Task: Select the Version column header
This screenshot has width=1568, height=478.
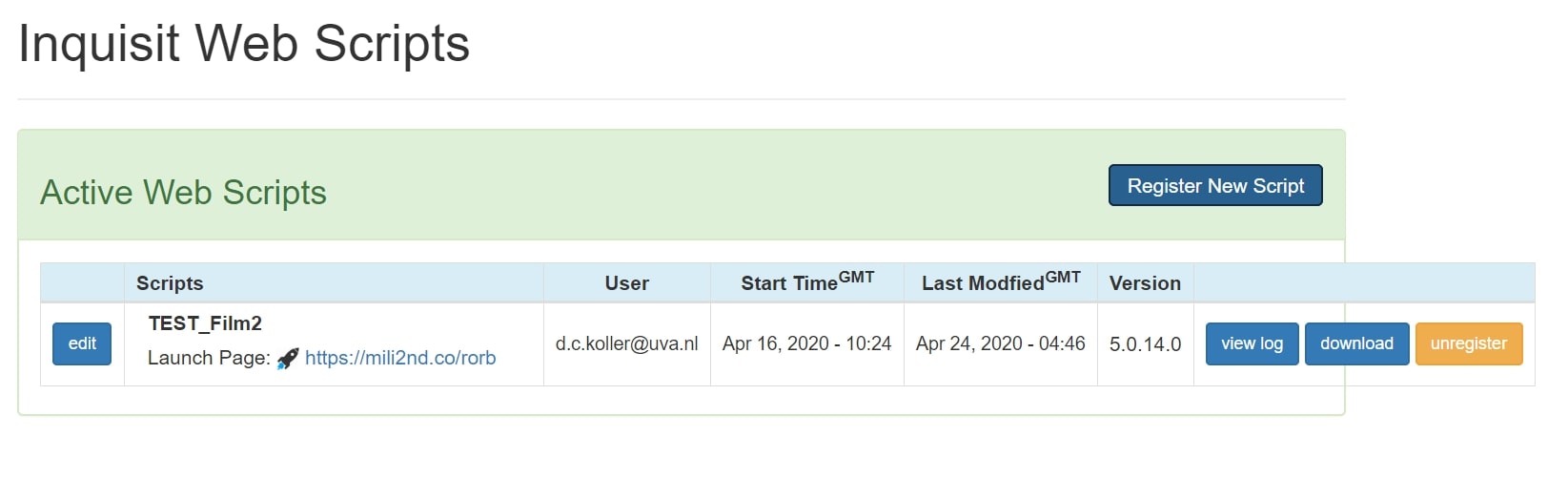Action: [1145, 283]
